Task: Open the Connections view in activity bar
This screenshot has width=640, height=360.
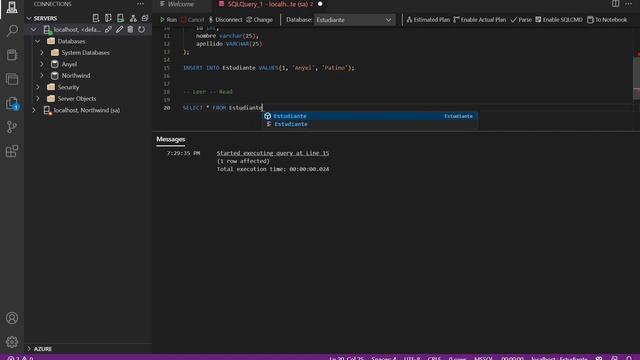Action: tap(12, 7)
